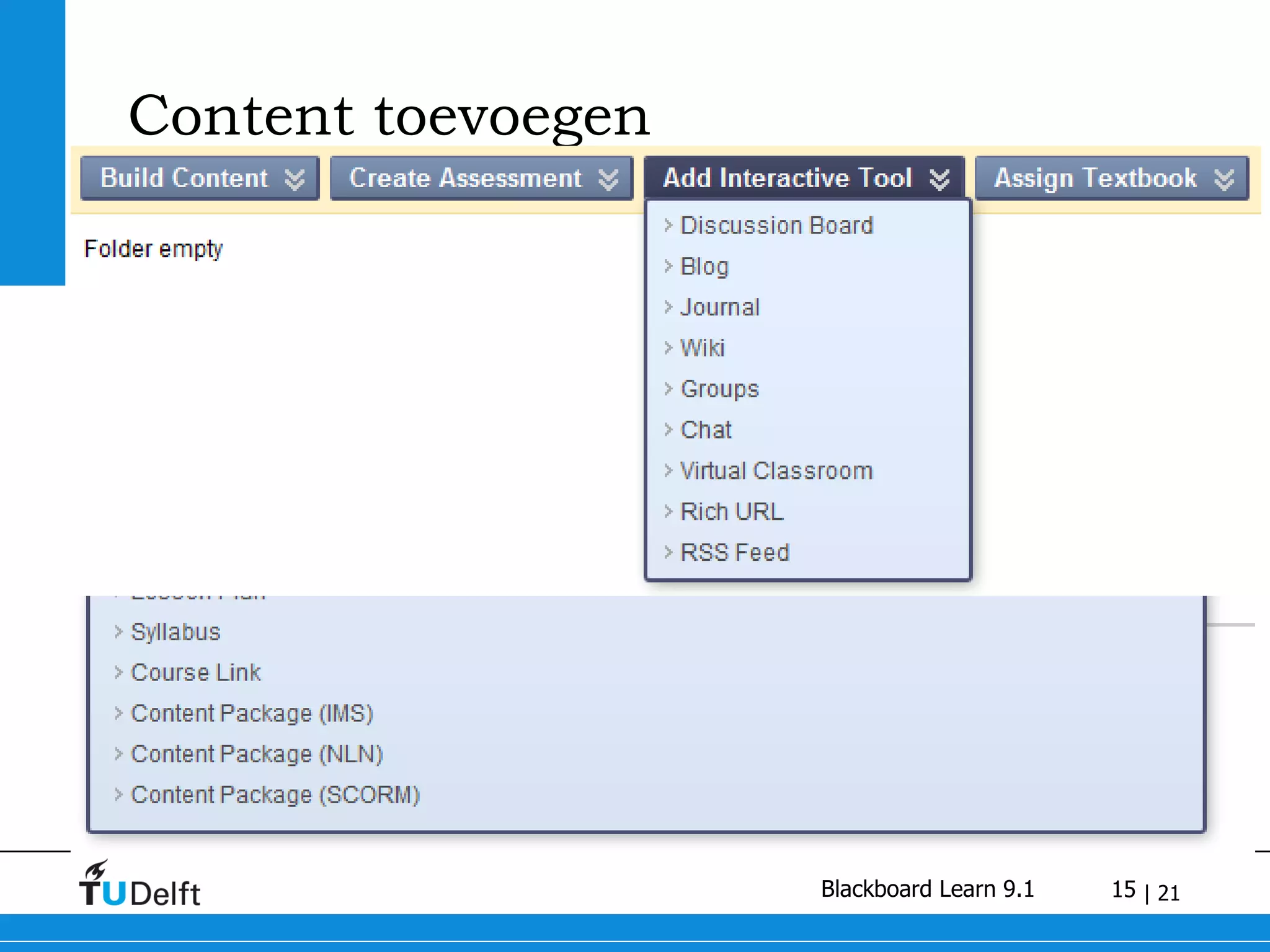Select Syllabus in the lower list
Image resolution: width=1270 pixels, height=952 pixels.
point(175,632)
